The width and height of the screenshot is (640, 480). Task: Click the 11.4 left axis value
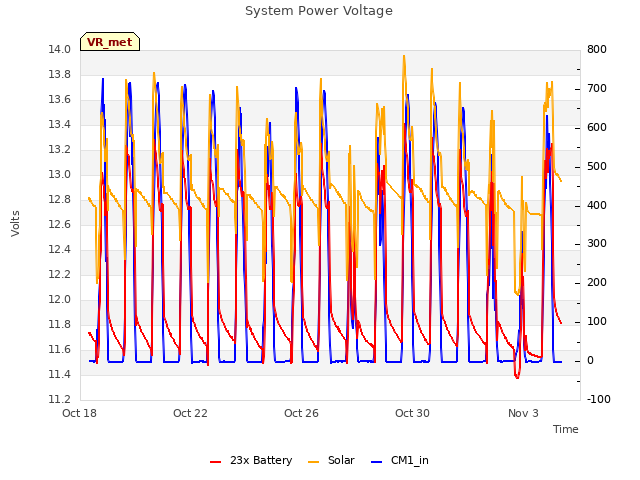[60, 374]
